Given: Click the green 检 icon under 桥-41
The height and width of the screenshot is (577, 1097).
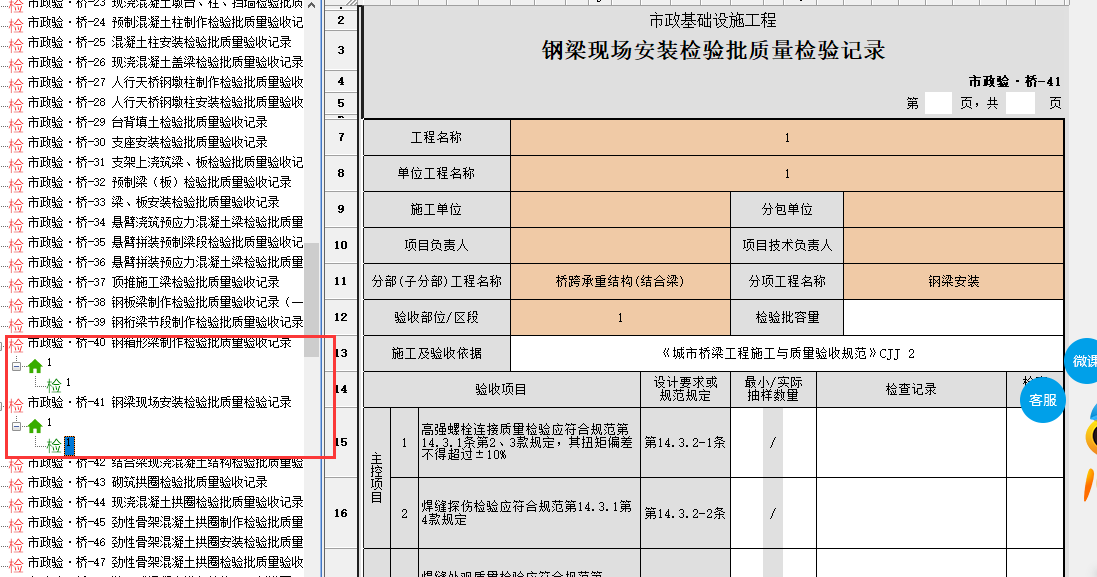Looking at the screenshot, I should (54, 445).
